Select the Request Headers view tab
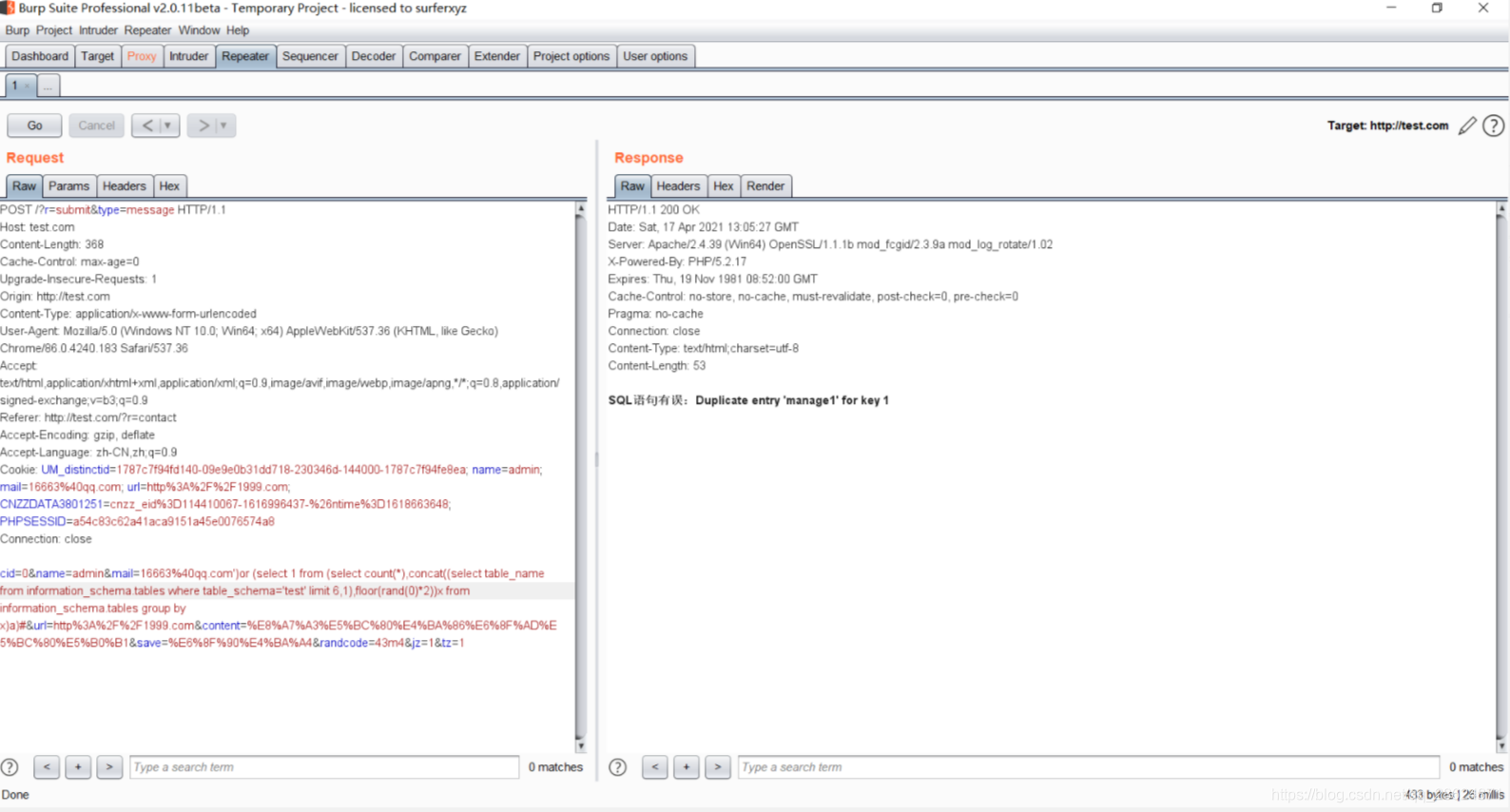1510x812 pixels. (125, 186)
